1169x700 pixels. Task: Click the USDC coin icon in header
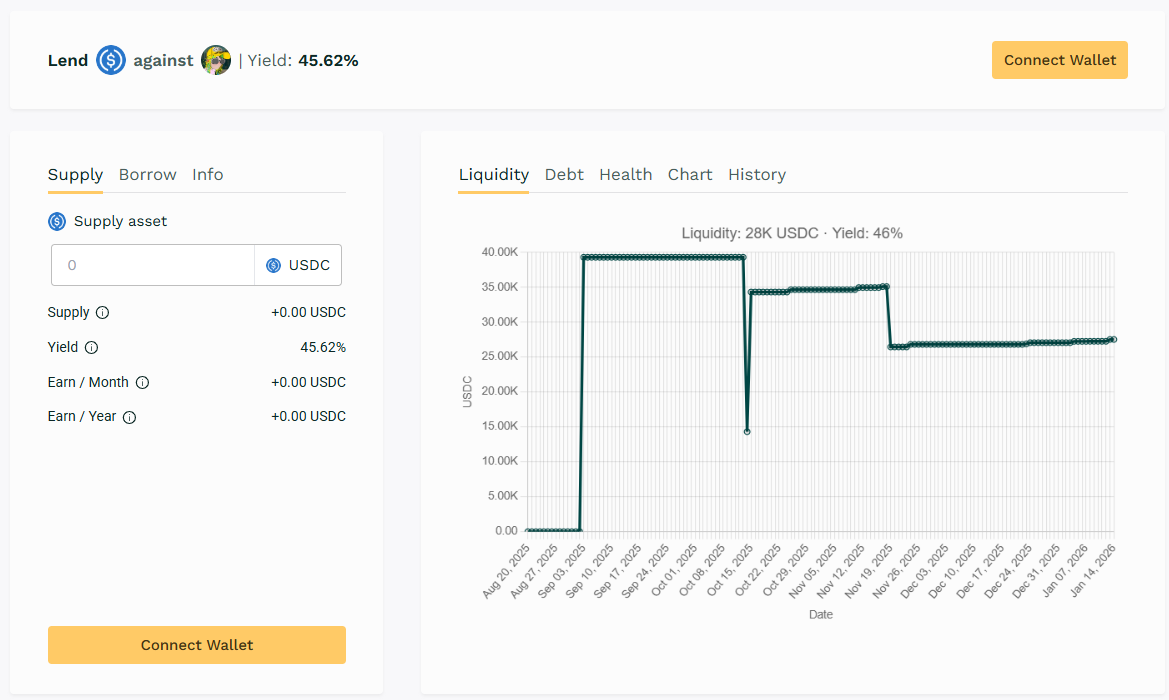point(111,60)
